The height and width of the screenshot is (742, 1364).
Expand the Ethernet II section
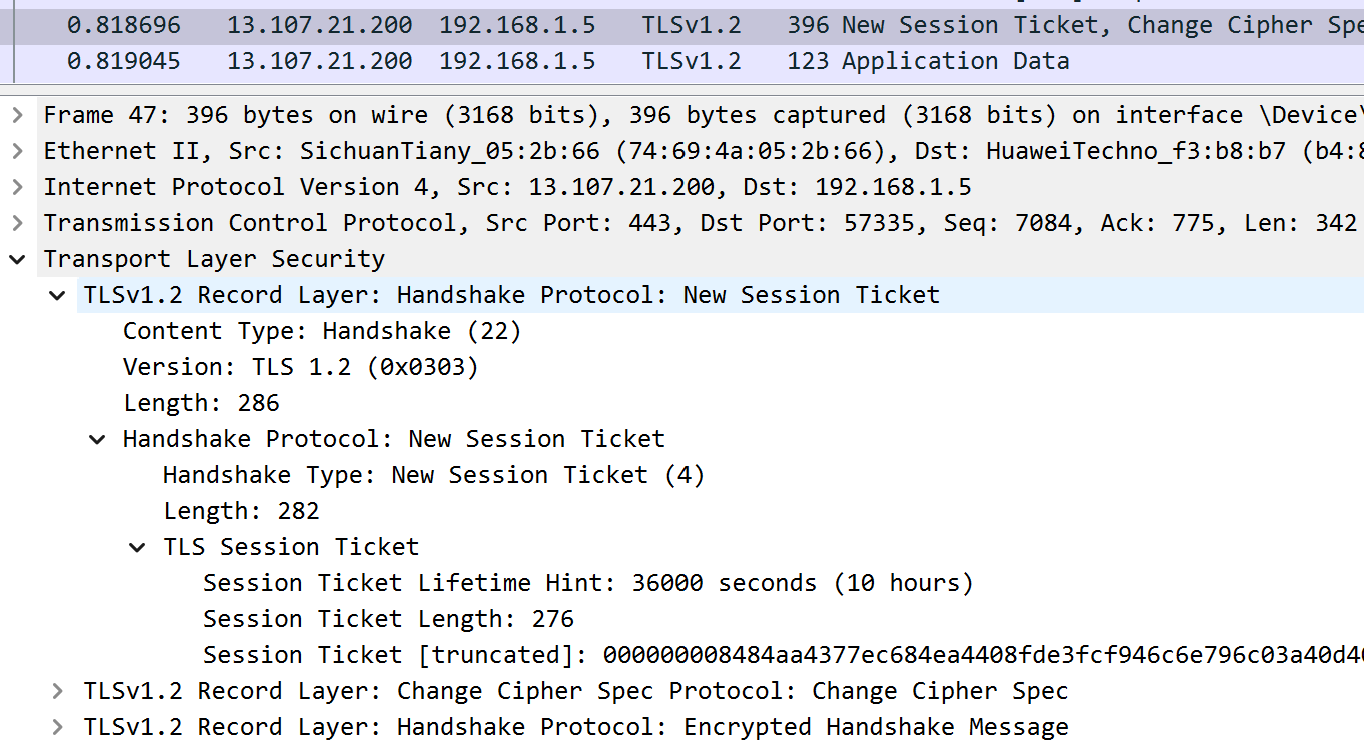pos(17,151)
